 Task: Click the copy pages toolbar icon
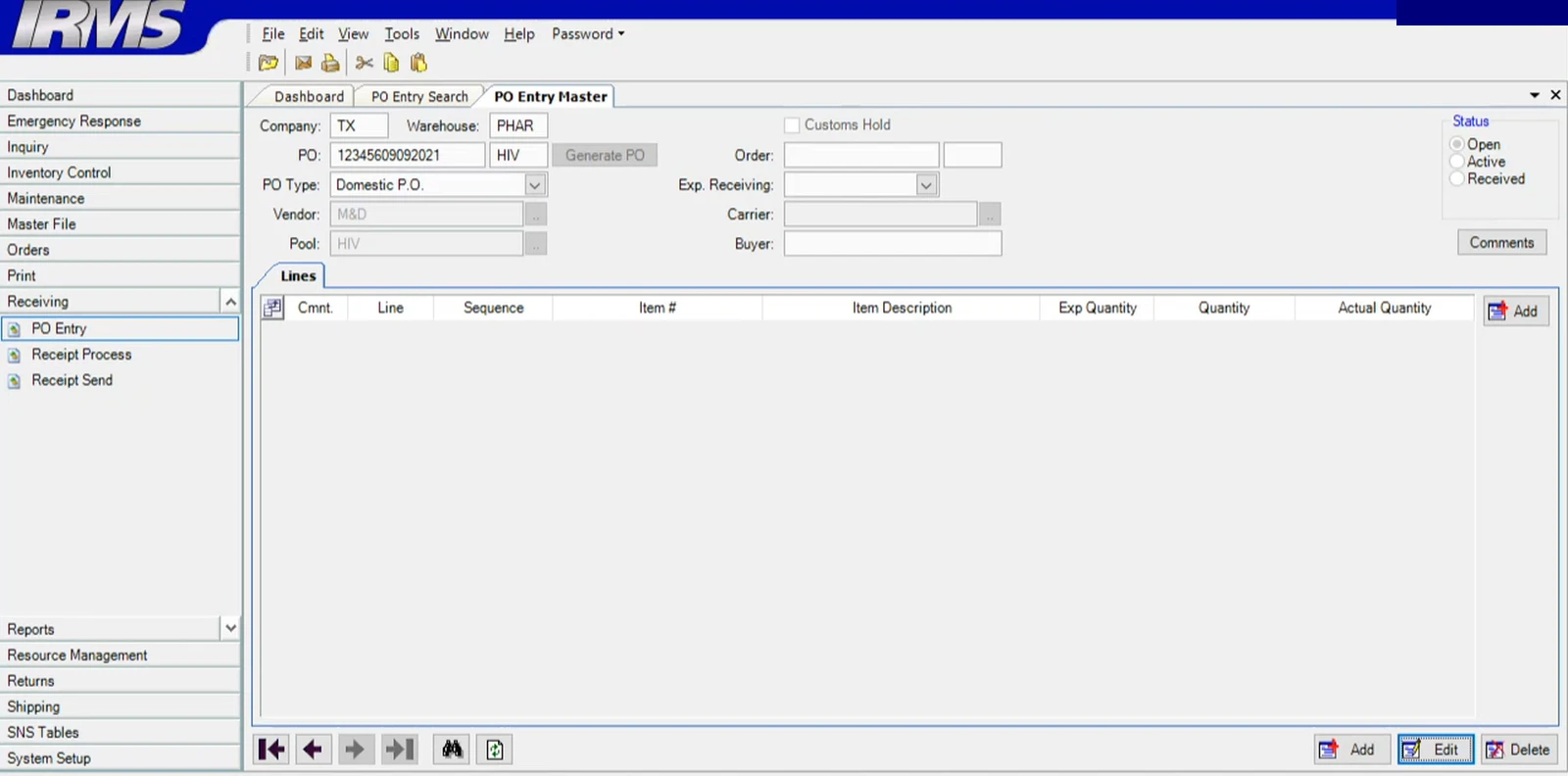point(391,64)
